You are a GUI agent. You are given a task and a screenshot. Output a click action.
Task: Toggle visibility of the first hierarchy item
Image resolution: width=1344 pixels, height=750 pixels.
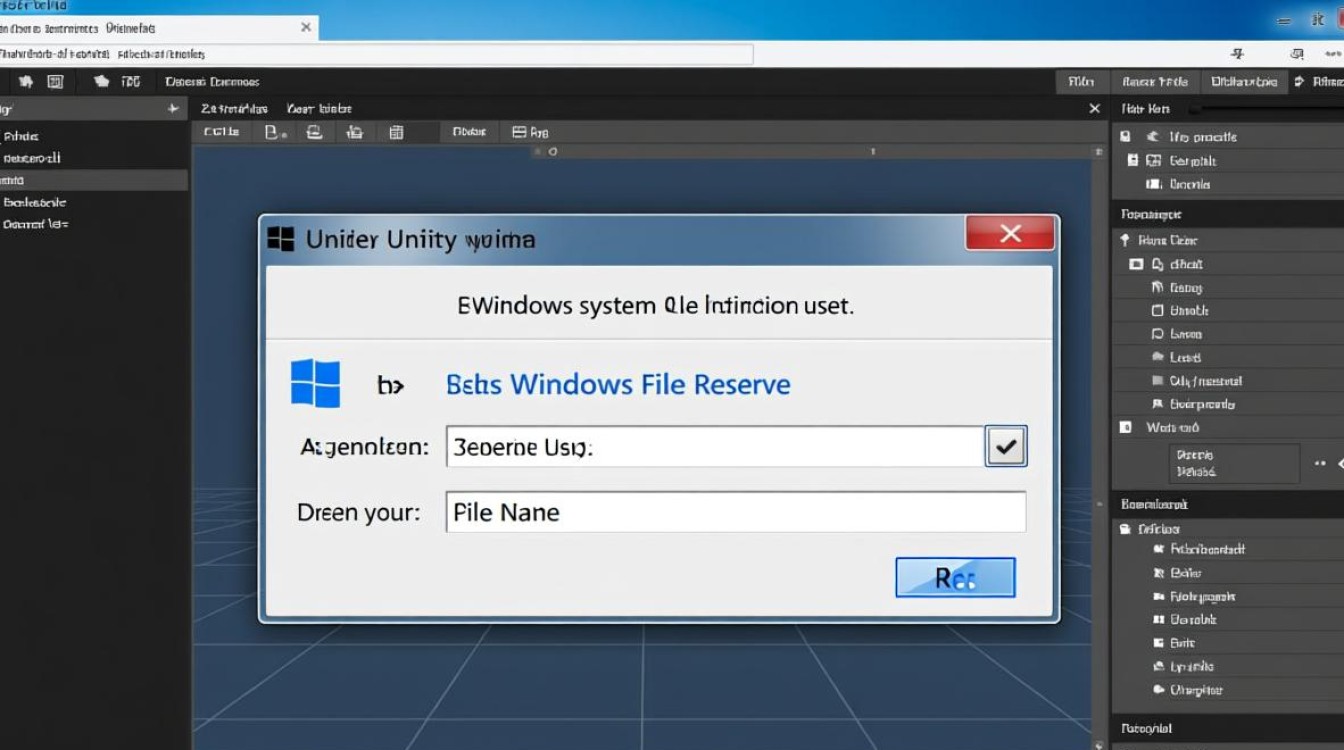click(x=1123, y=136)
